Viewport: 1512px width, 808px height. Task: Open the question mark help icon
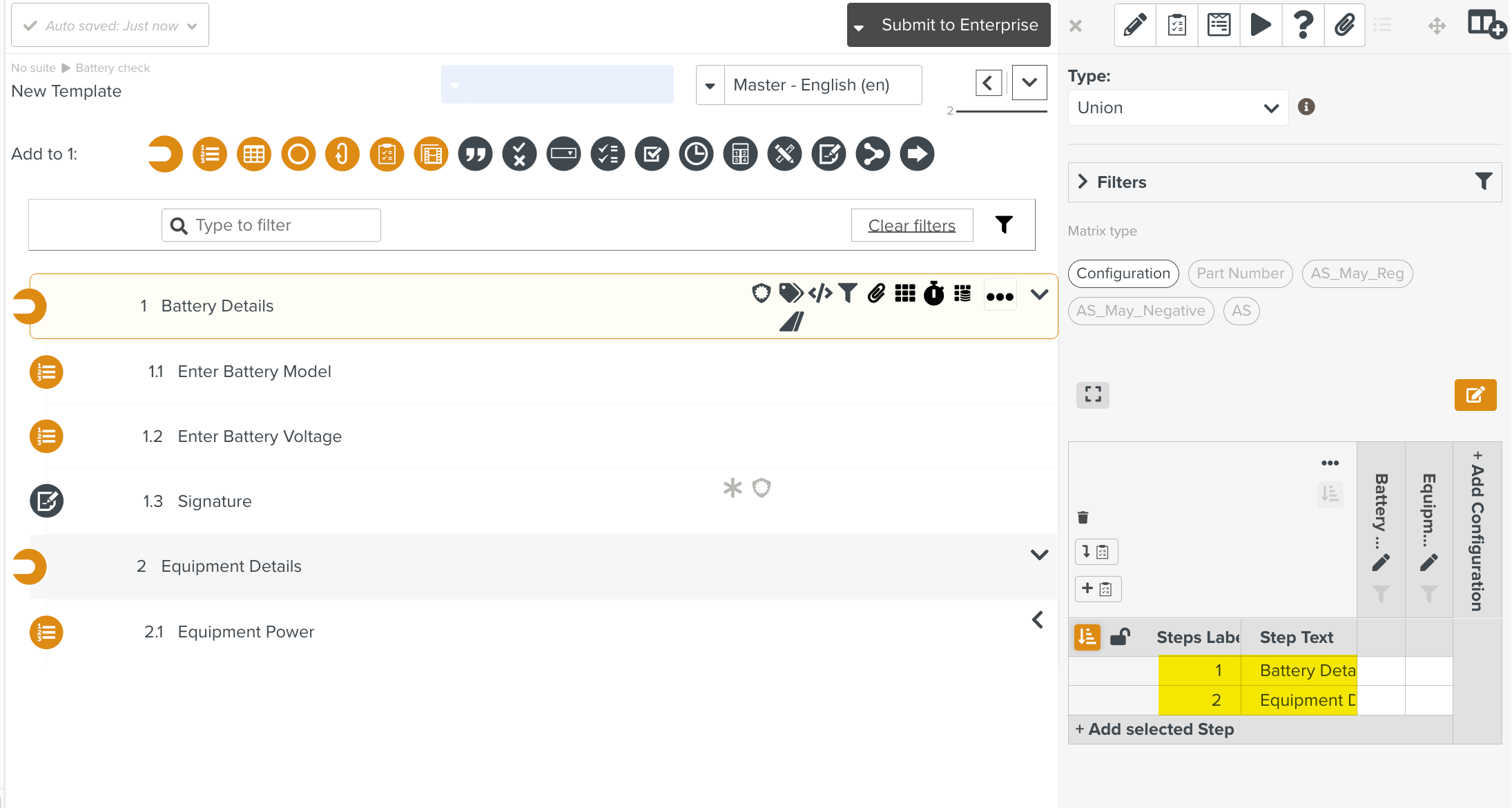pyautogui.click(x=1303, y=25)
